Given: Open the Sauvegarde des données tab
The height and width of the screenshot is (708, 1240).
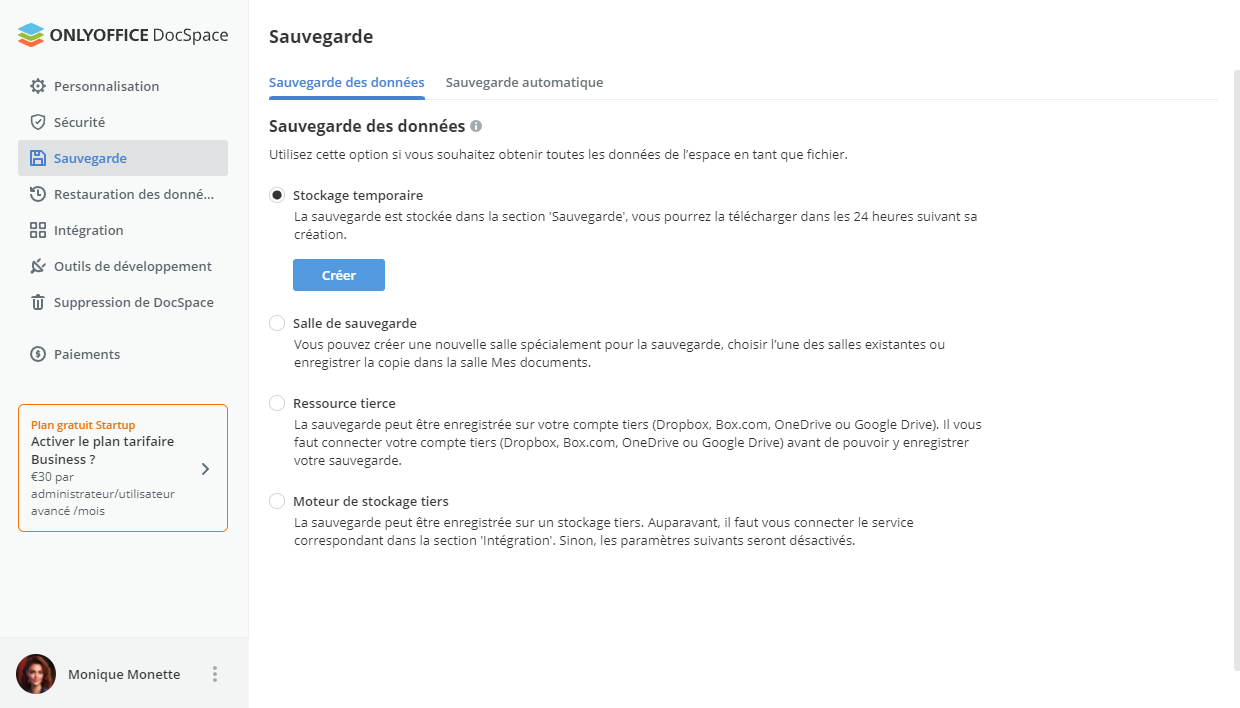Looking at the screenshot, I should click(x=347, y=82).
